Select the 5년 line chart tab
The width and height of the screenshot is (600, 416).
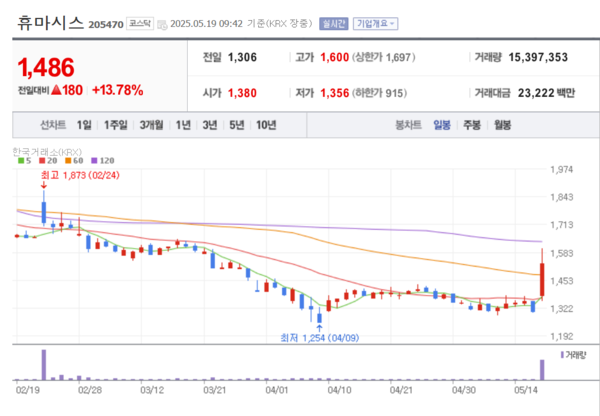236,125
